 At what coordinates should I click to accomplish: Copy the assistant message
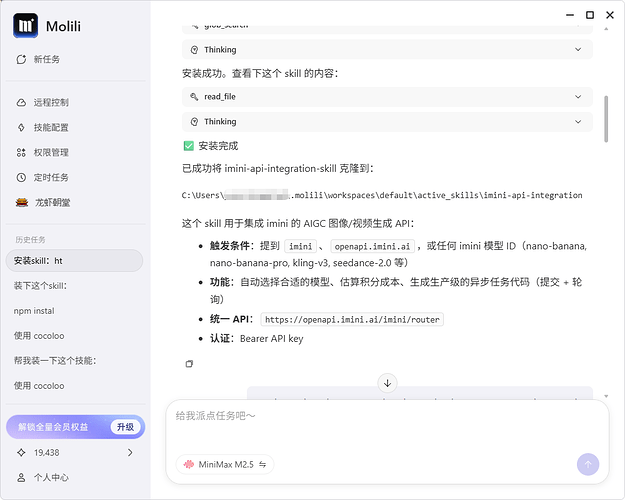point(189,364)
